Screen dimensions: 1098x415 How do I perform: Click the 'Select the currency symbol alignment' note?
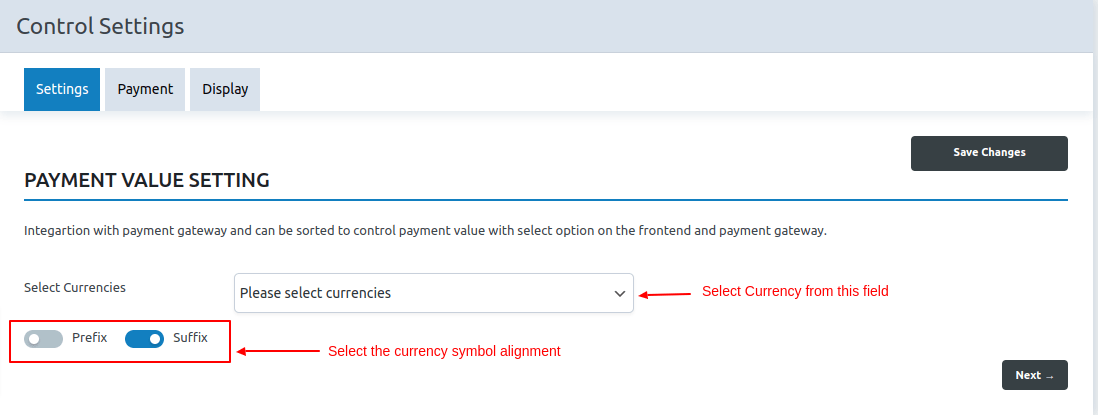pos(444,352)
